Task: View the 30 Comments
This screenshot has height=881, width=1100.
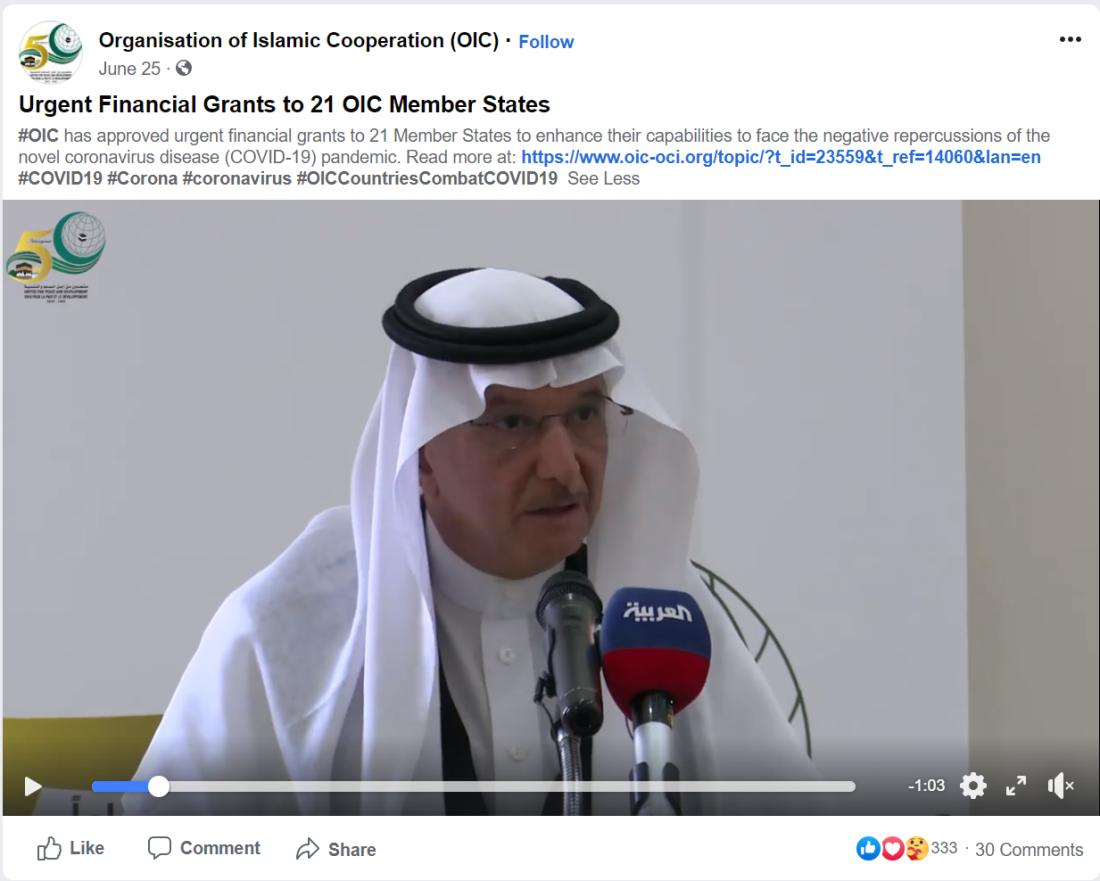Action: click(1028, 849)
